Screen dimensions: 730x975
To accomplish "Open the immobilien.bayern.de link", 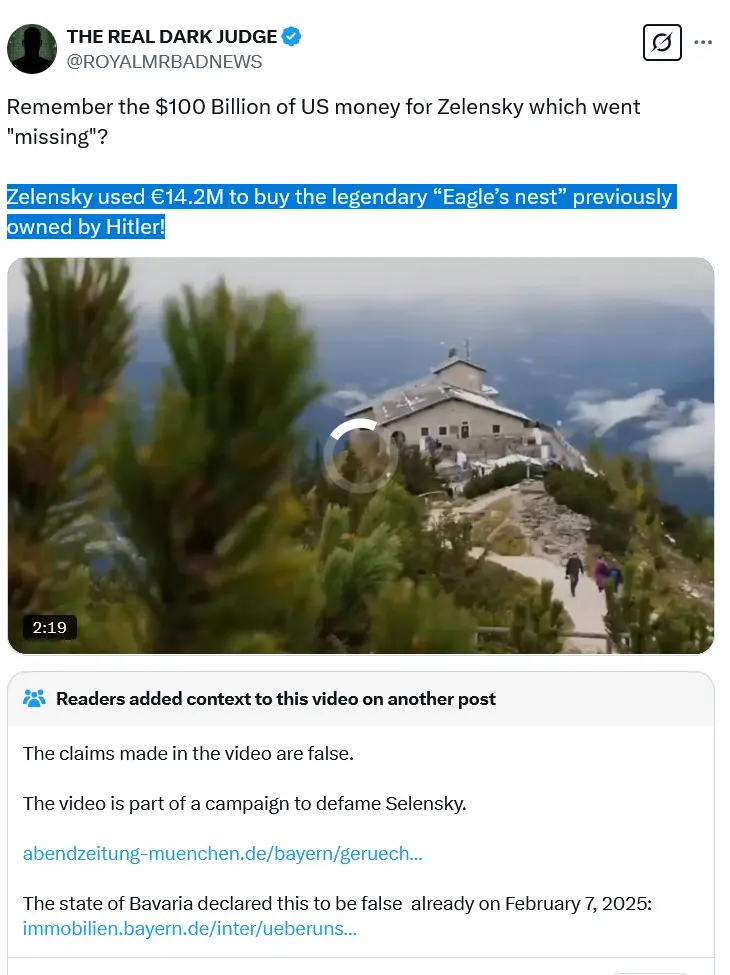I will click(190, 928).
